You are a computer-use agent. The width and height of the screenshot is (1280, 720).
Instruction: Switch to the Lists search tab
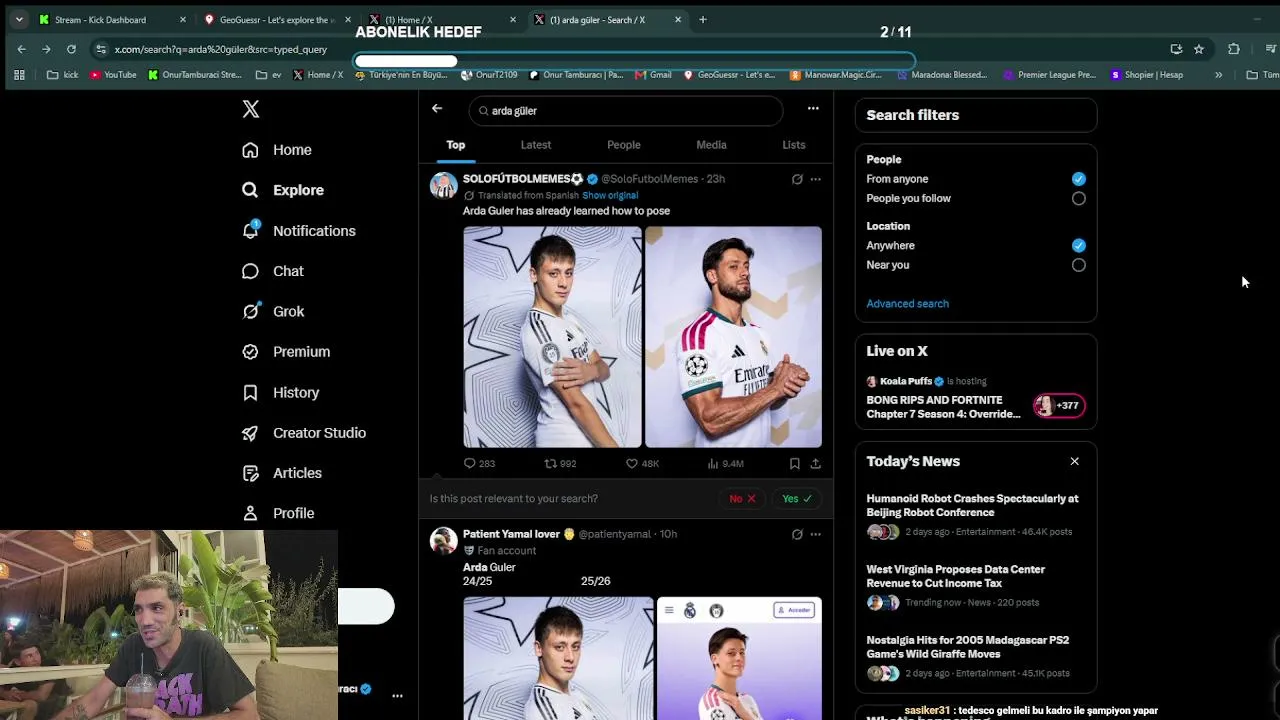[x=794, y=145]
